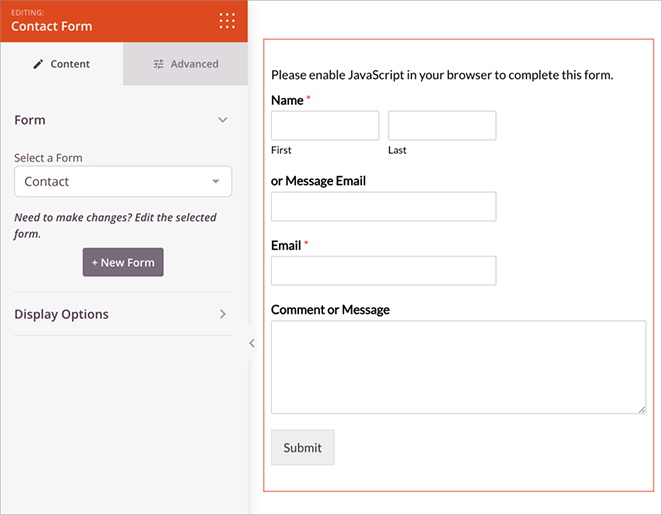Collapse the sidebar with the arrow handle
Viewport: 662px width, 515px height.
point(252,343)
